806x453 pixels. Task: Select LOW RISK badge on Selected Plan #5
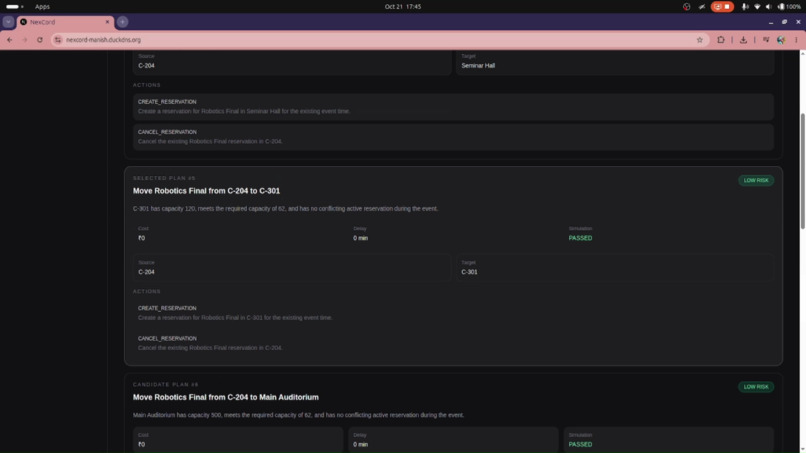point(756,180)
